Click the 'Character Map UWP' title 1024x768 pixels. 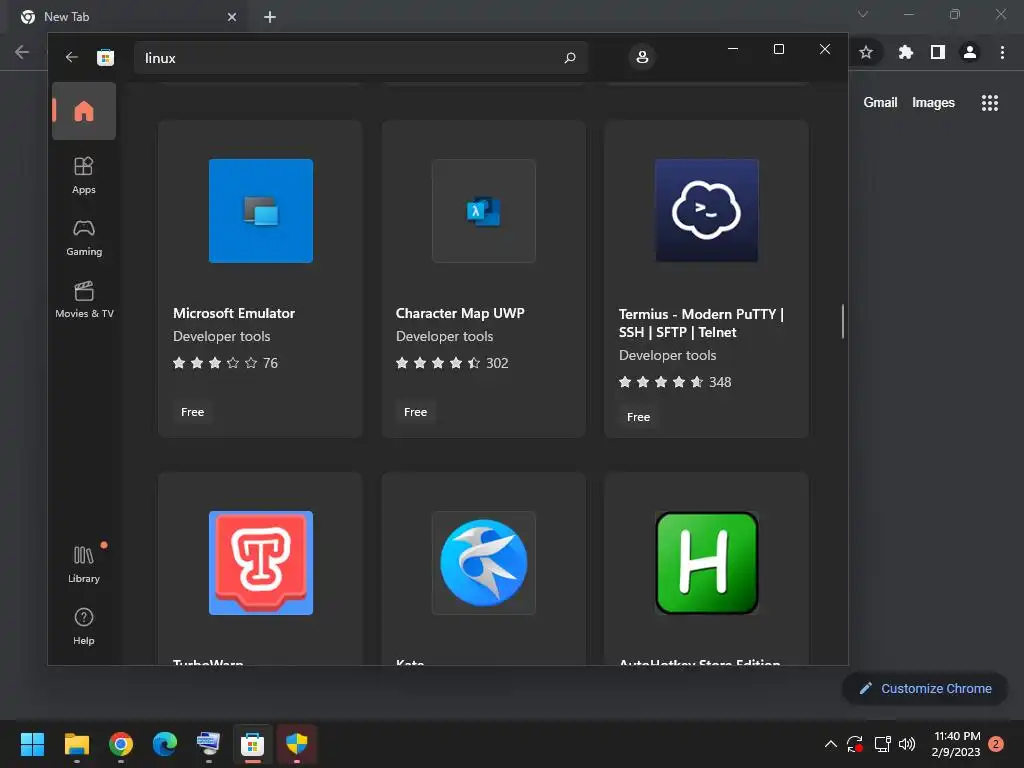[x=460, y=313]
